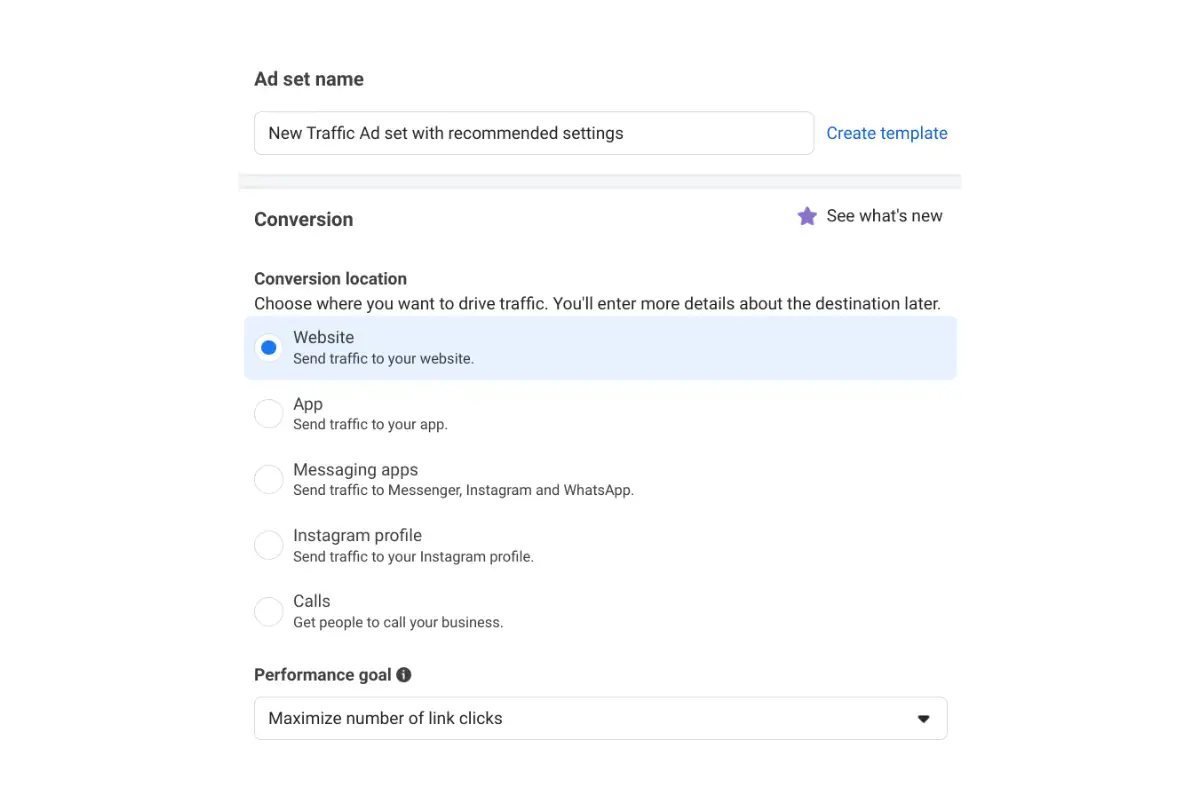Click "Send traffic to Messenger, Instagram and WhatsApp" text
The height and width of the screenshot is (800, 1200).
tap(463, 490)
